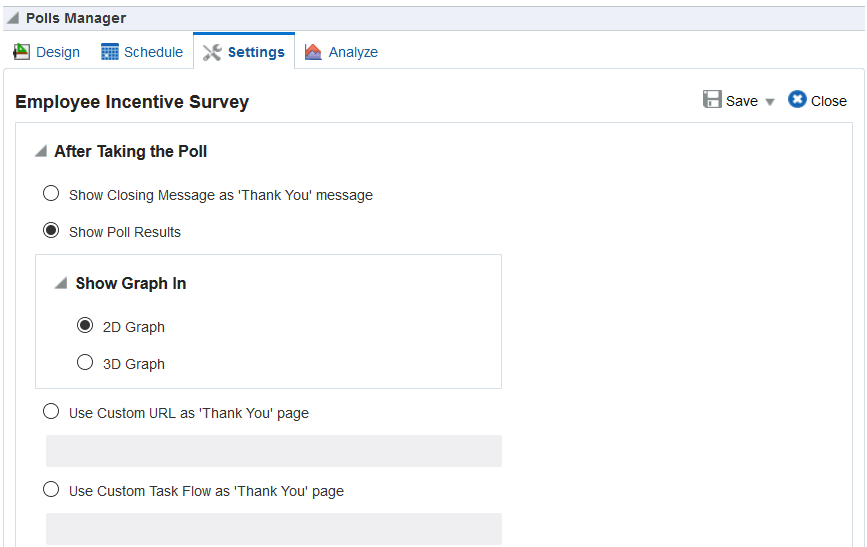This screenshot has width=867, height=547.
Task: Click the Analyze chart icon
Action: tap(314, 52)
